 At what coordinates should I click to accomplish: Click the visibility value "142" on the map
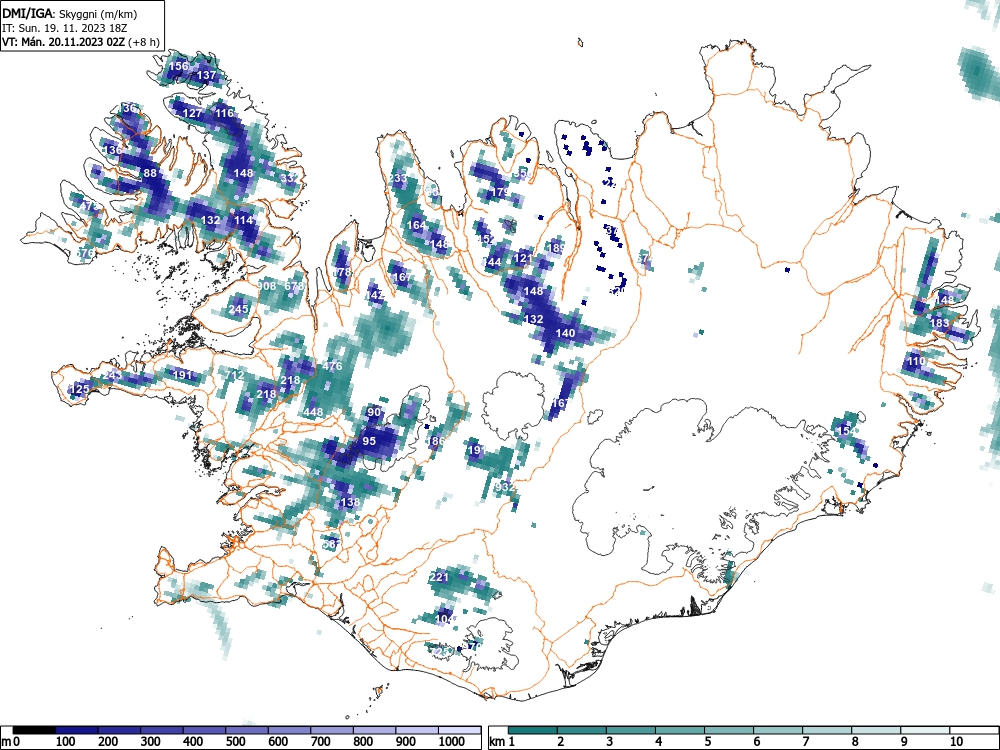pos(374,295)
